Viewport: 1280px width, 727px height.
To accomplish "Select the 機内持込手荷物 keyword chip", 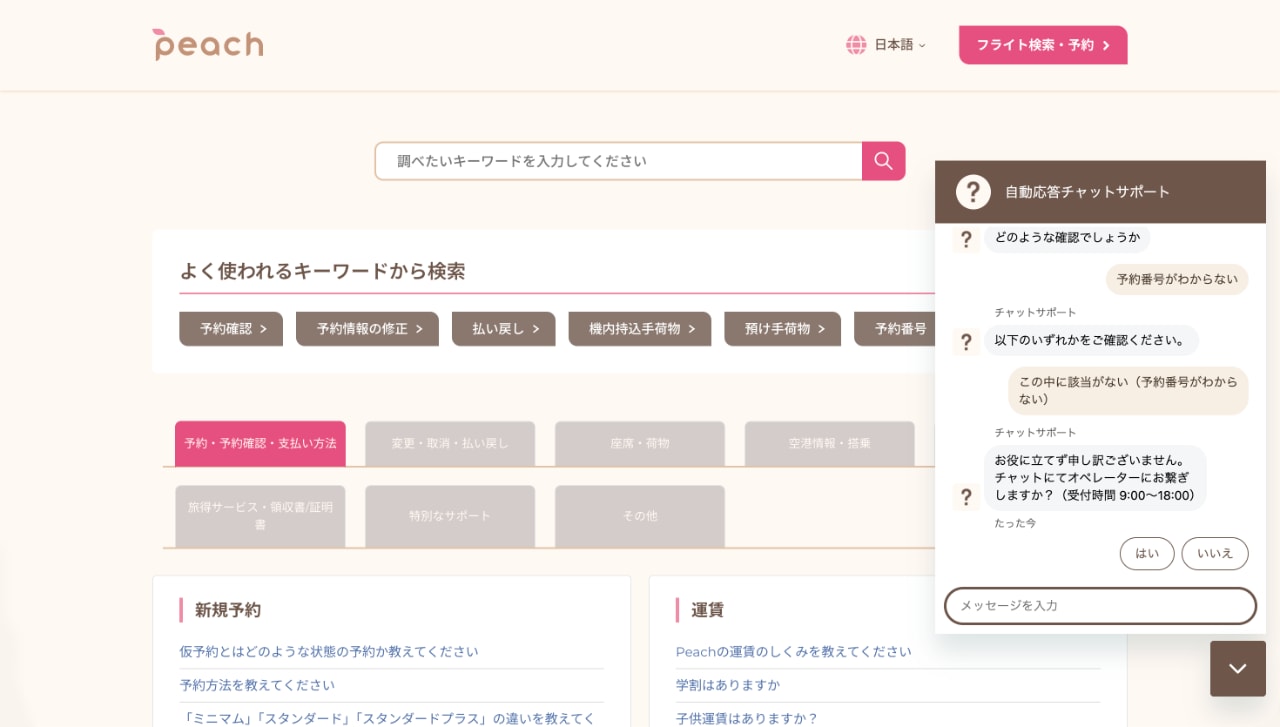I will [x=640, y=329].
